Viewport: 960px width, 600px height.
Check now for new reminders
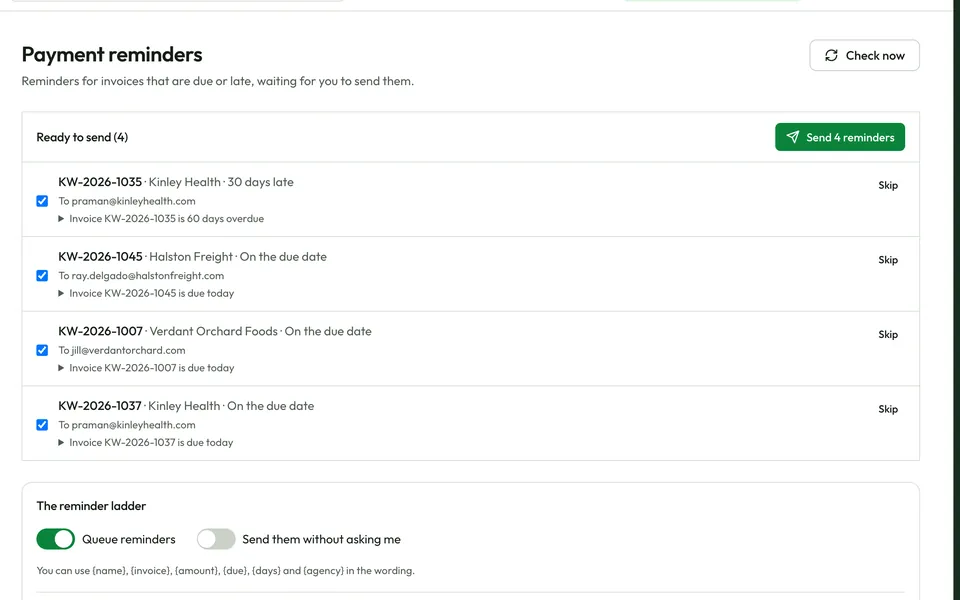click(864, 56)
